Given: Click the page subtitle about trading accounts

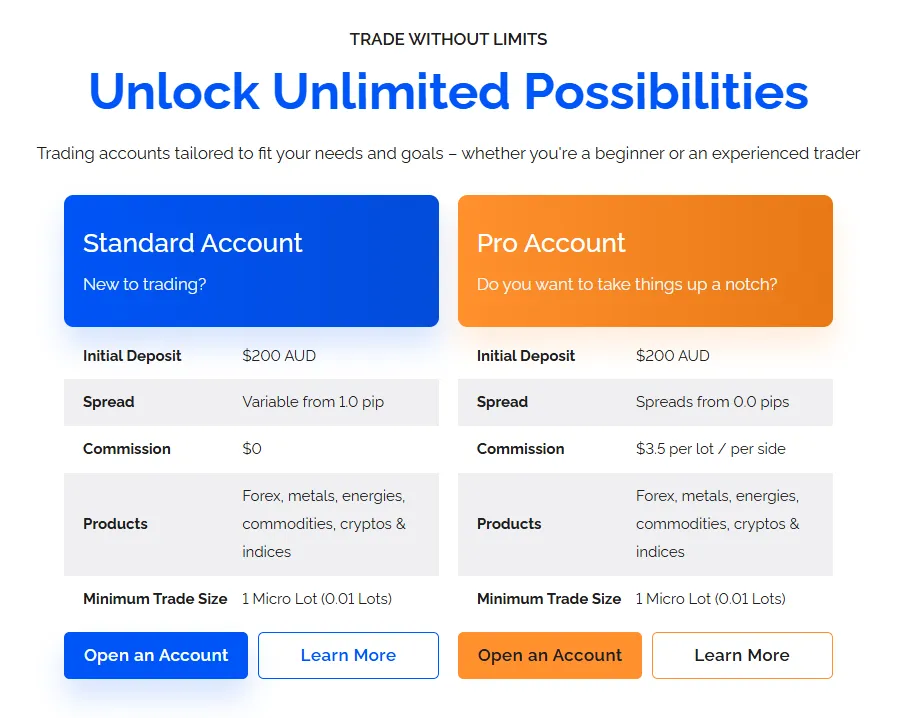Looking at the screenshot, I should tap(448, 153).
